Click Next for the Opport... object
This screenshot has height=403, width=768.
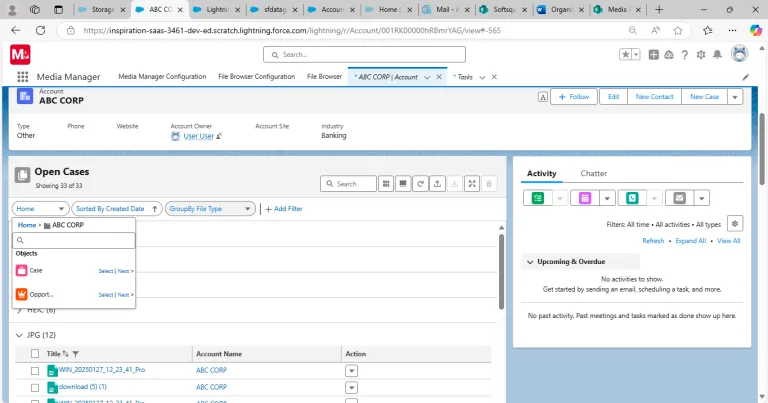pos(125,295)
